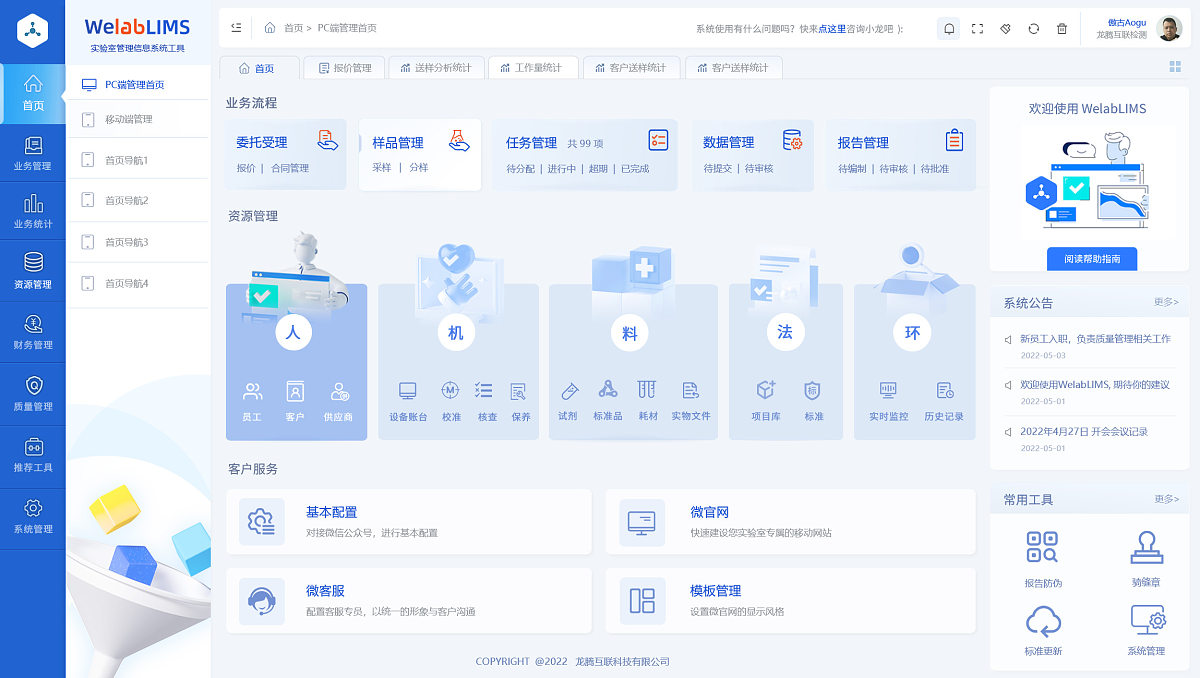Collapse the sidebar menu with the fold icon
This screenshot has height=678, width=1200.
(236, 28)
